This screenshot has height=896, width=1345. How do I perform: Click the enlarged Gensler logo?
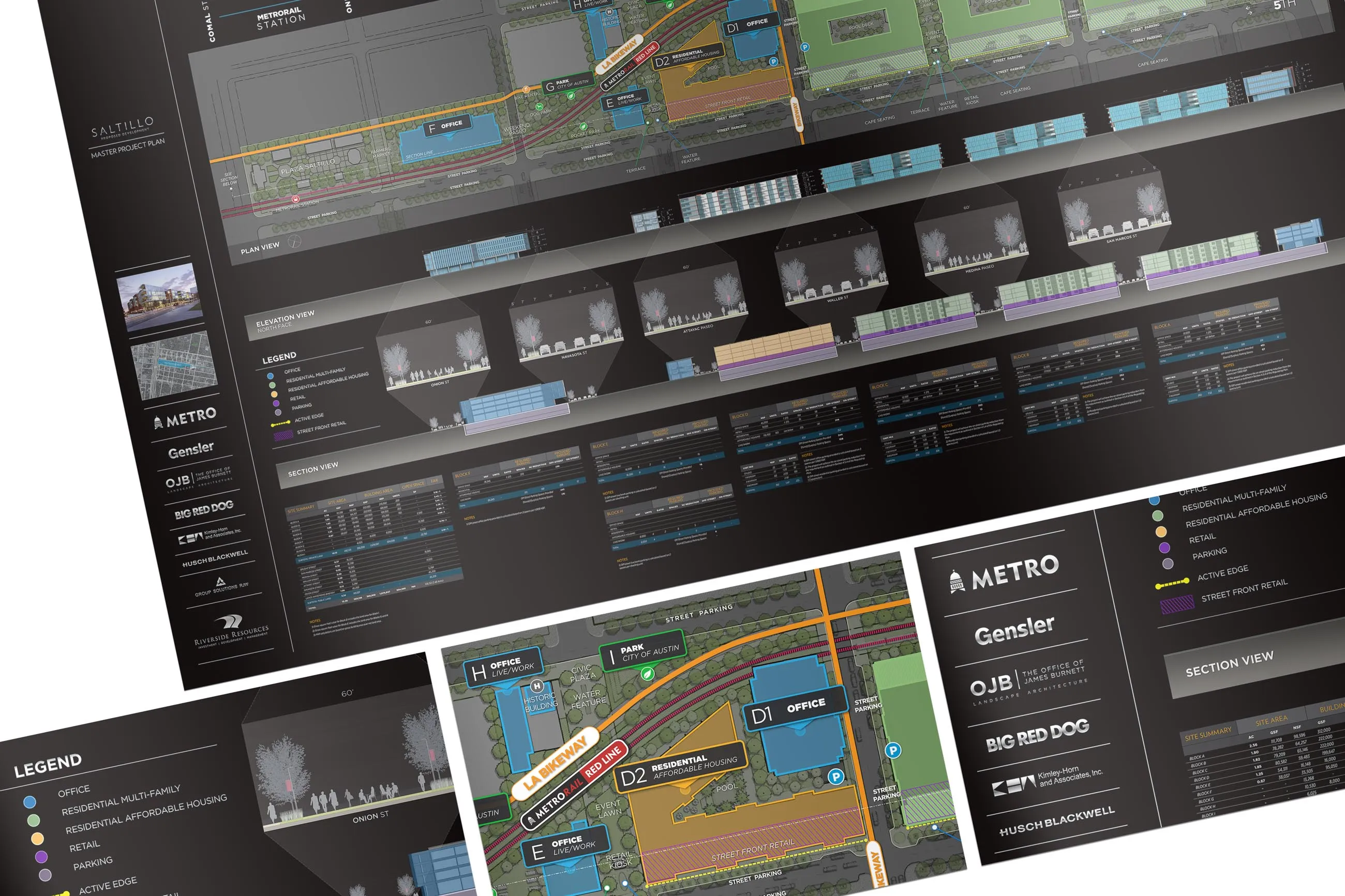tap(1014, 630)
